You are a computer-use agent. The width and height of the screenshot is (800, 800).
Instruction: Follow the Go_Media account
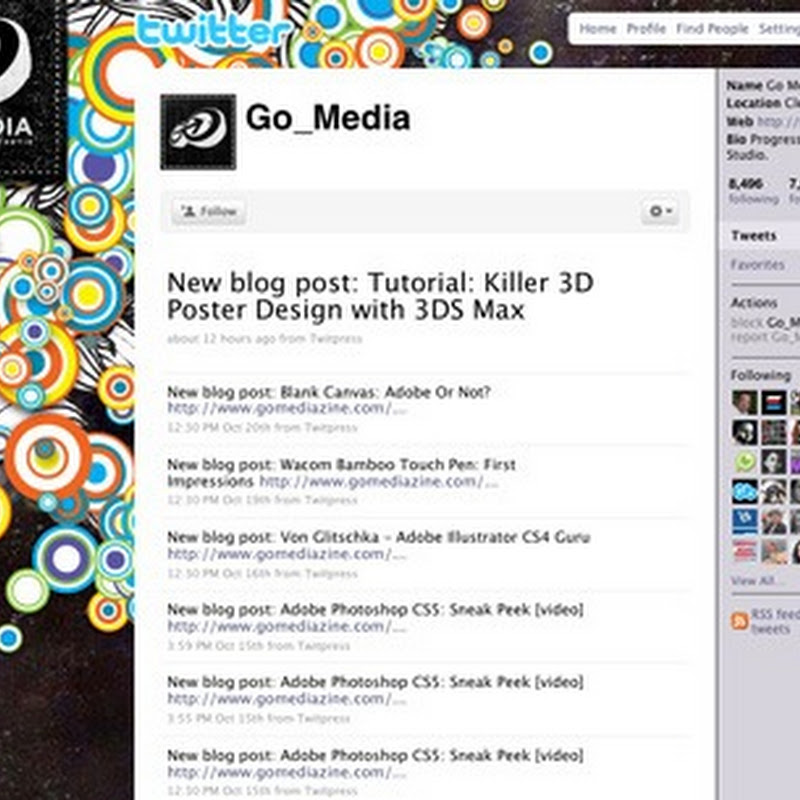click(209, 211)
